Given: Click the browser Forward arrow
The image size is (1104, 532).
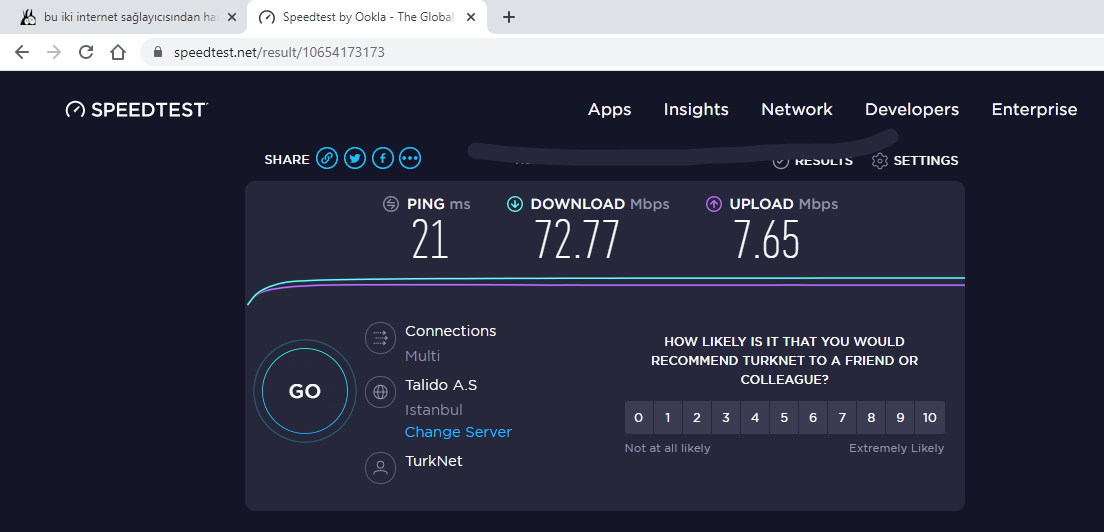Looking at the screenshot, I should (54, 52).
